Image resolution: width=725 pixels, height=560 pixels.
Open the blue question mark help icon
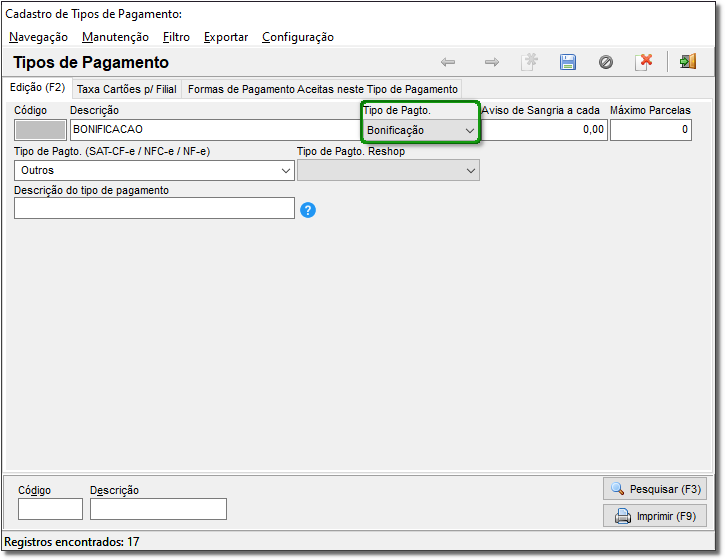point(308,210)
